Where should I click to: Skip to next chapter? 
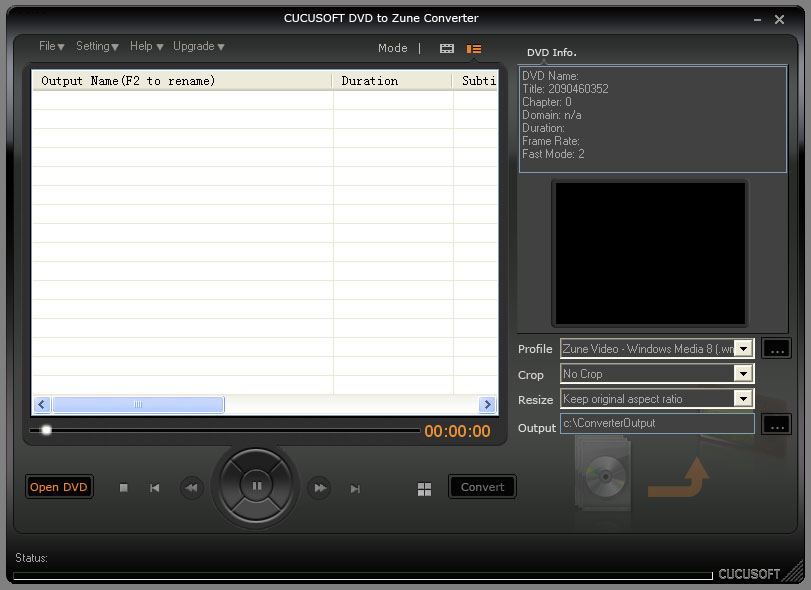pyautogui.click(x=355, y=488)
